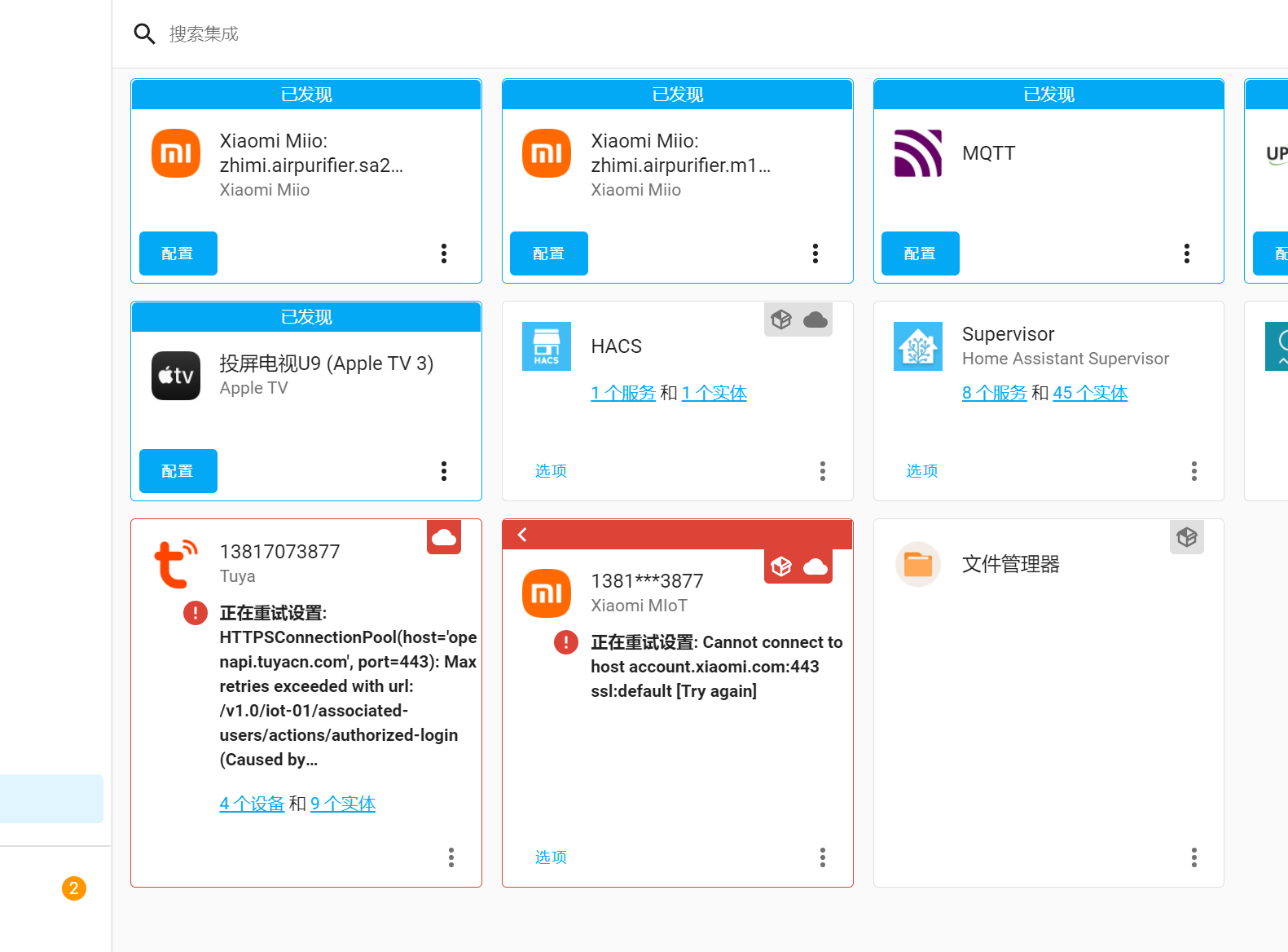Open overflow menu on airpurifier.m1 card

[x=815, y=253]
